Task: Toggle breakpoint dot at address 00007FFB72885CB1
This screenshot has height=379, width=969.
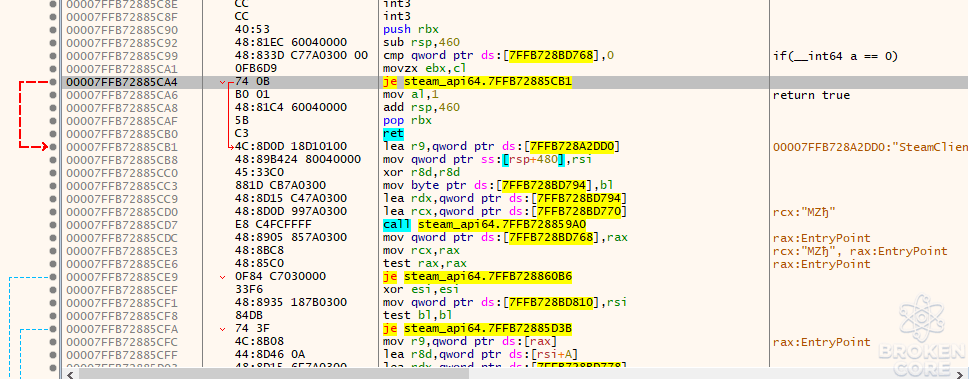Action: point(53,147)
